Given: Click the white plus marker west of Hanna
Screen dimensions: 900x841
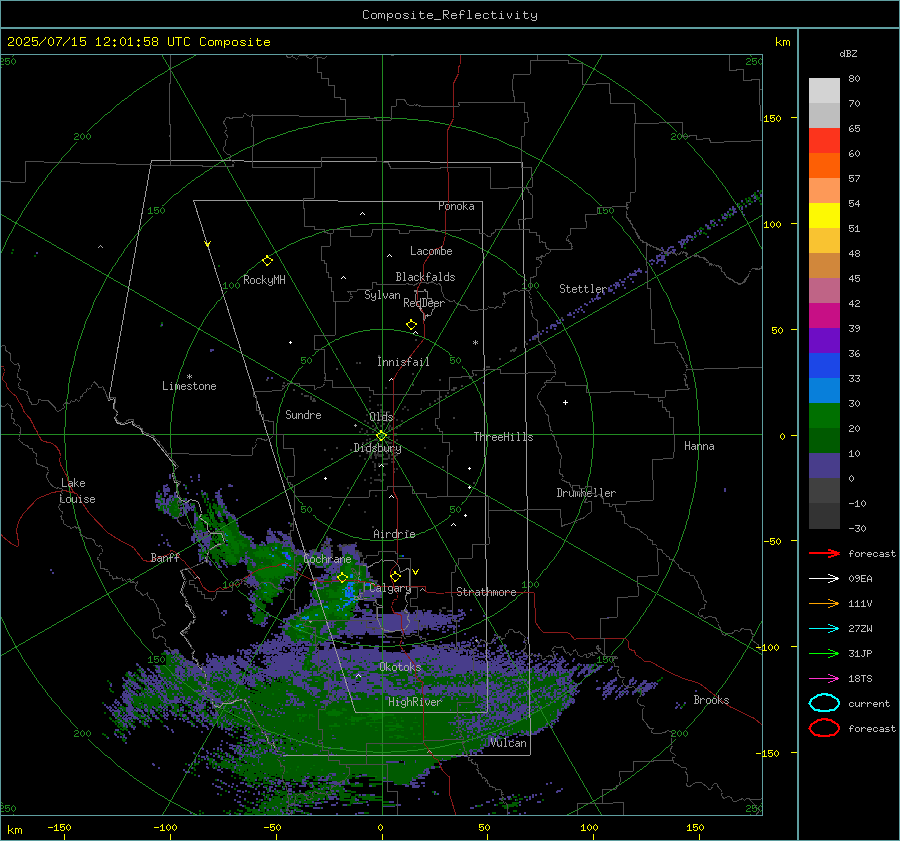Looking at the screenshot, I should point(565,402).
